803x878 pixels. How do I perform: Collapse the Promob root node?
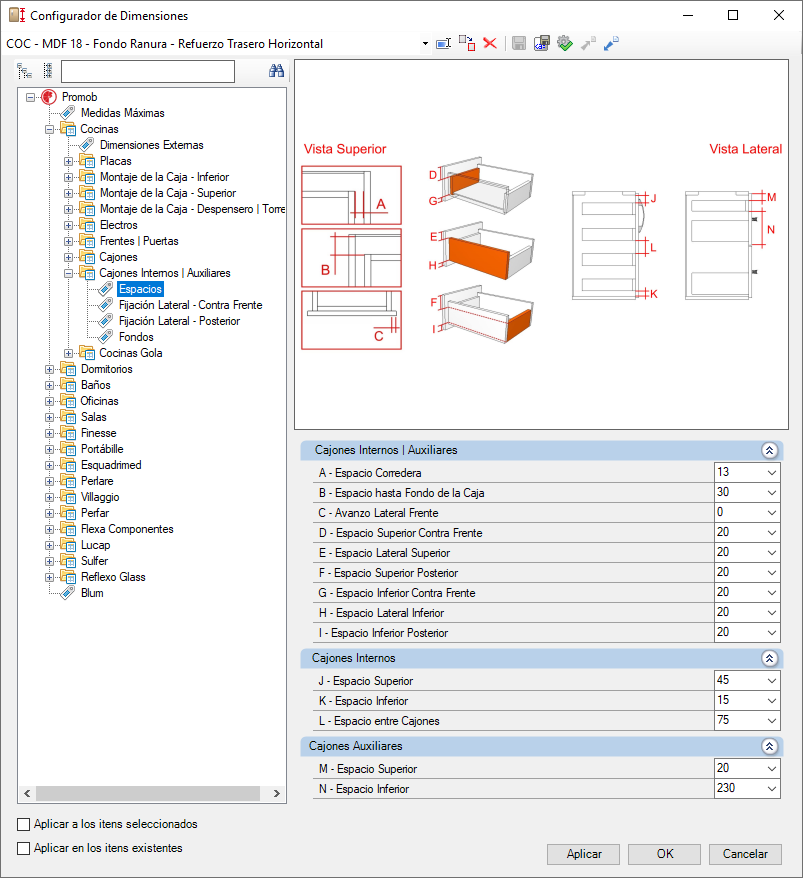(x=30, y=97)
